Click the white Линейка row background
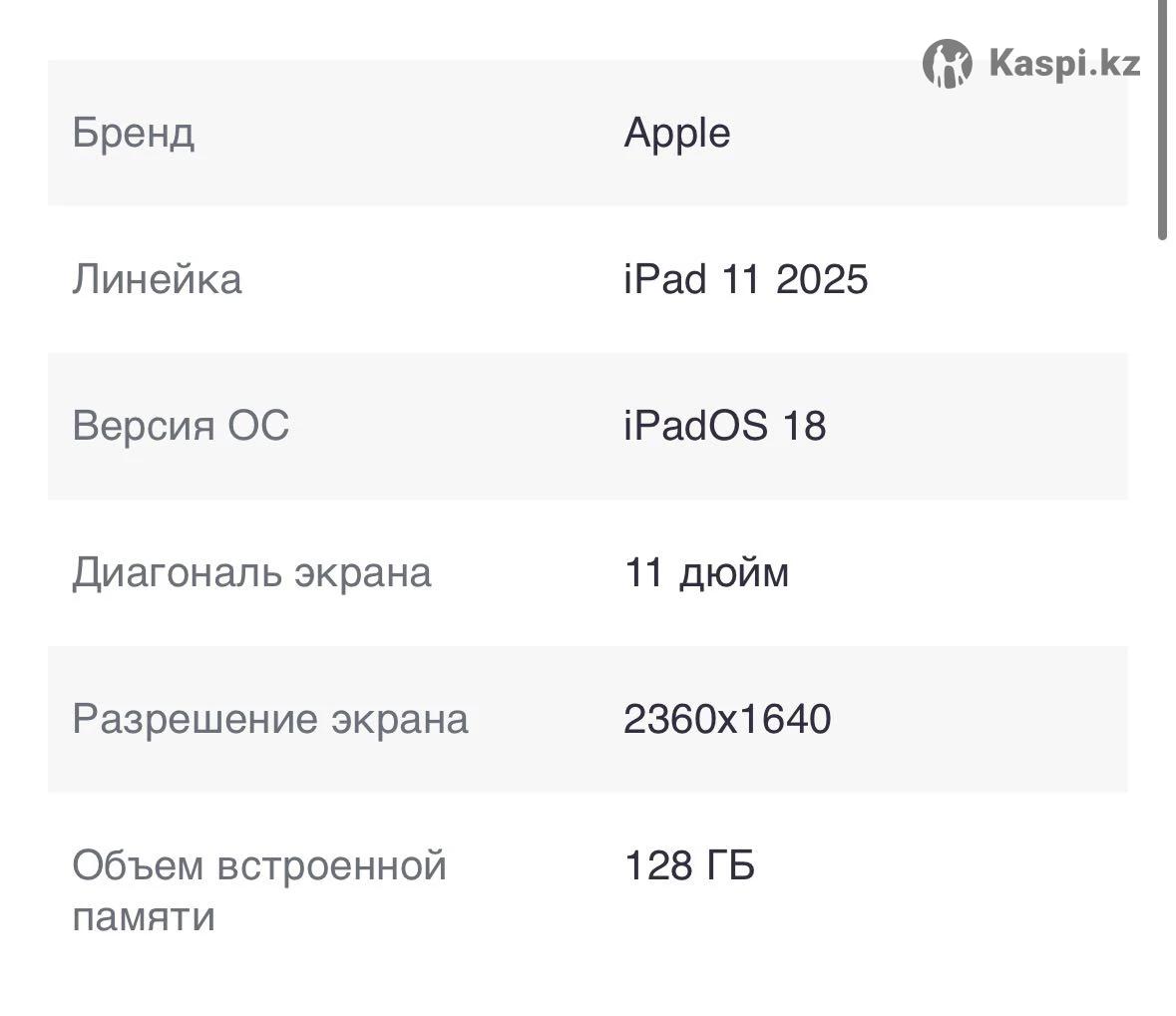This screenshot has width=1176, height=1016. click(x=588, y=279)
